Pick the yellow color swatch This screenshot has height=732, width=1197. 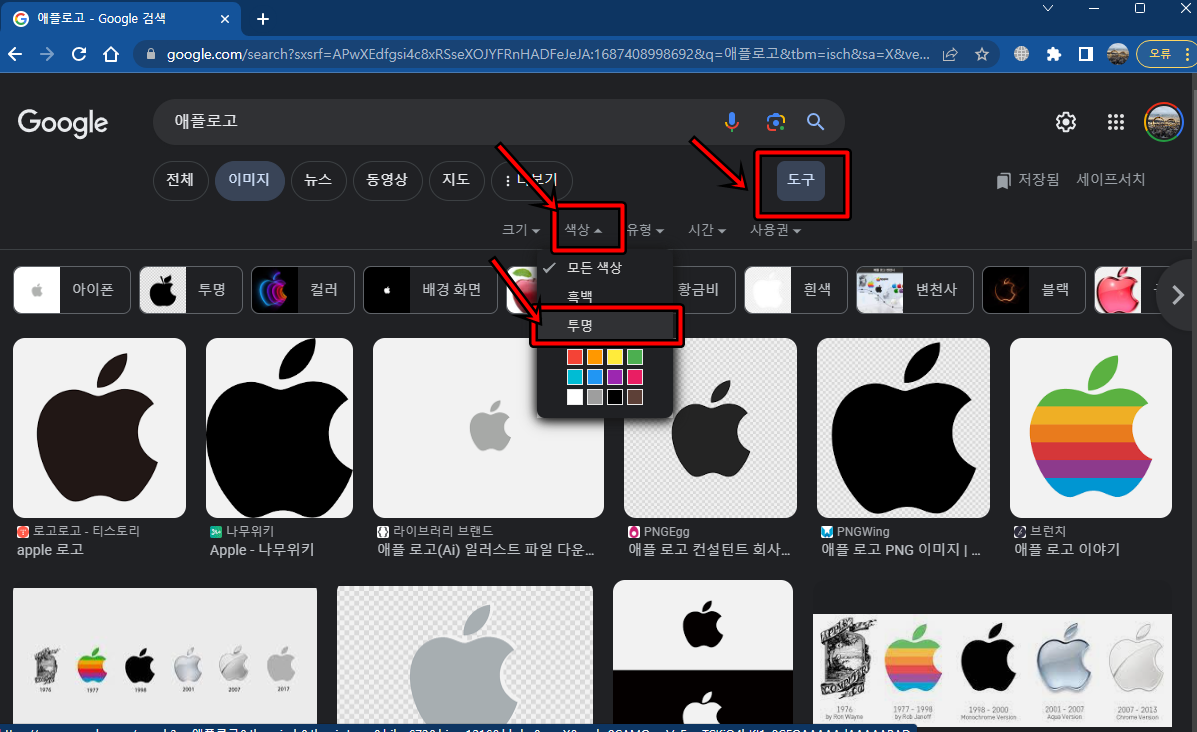(x=615, y=357)
